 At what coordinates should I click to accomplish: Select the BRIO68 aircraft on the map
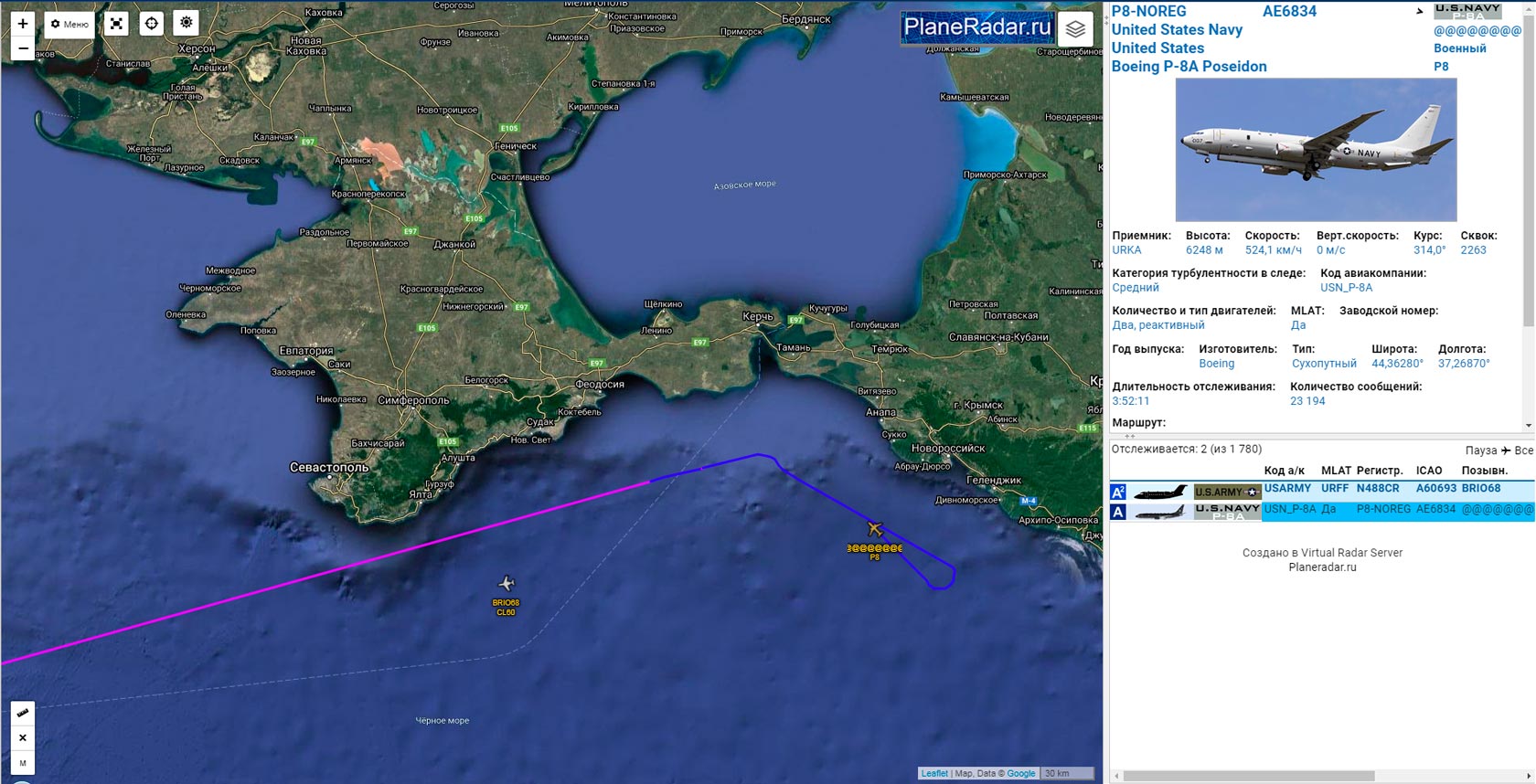point(506,583)
